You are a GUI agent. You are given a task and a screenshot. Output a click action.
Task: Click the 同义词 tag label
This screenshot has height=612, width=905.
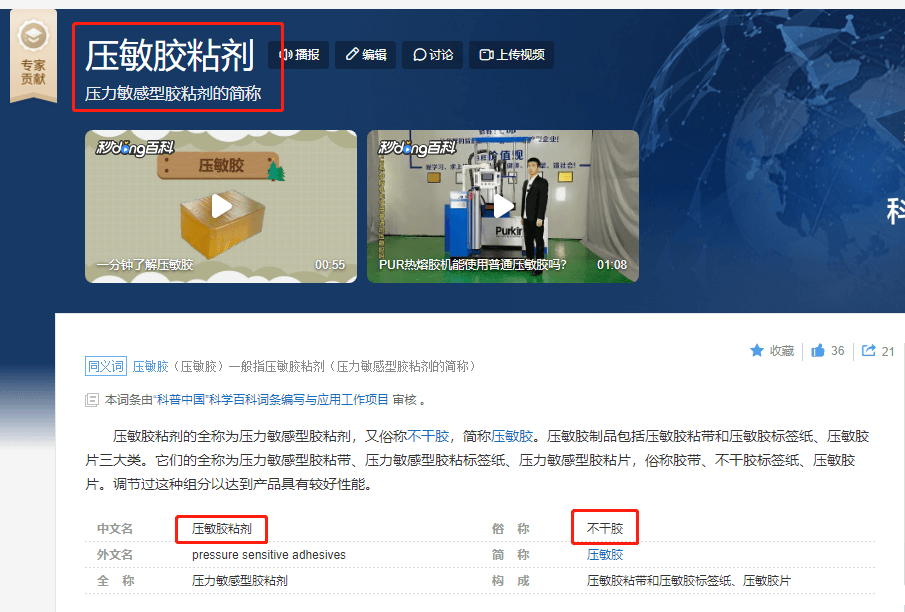tap(106, 367)
